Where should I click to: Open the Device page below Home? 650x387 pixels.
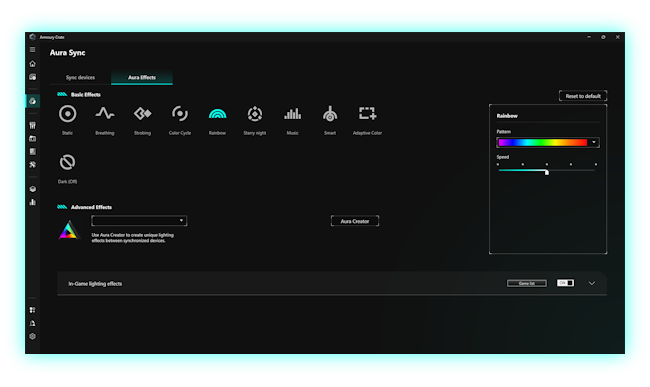coord(32,77)
